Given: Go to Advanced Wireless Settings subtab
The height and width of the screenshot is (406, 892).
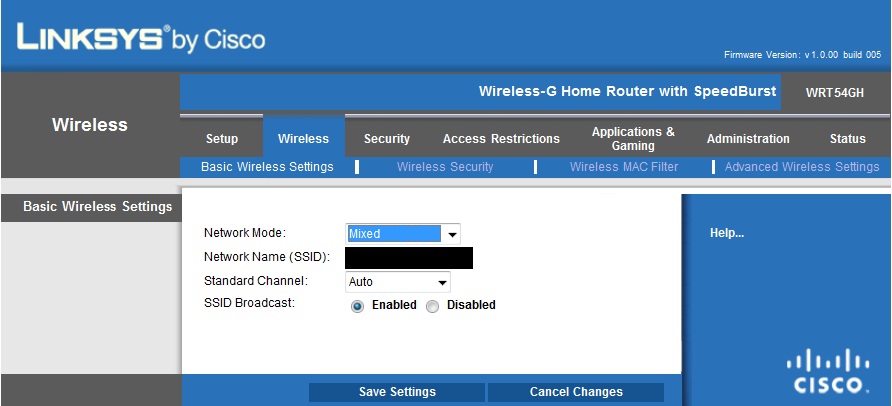Looking at the screenshot, I should (802, 167).
